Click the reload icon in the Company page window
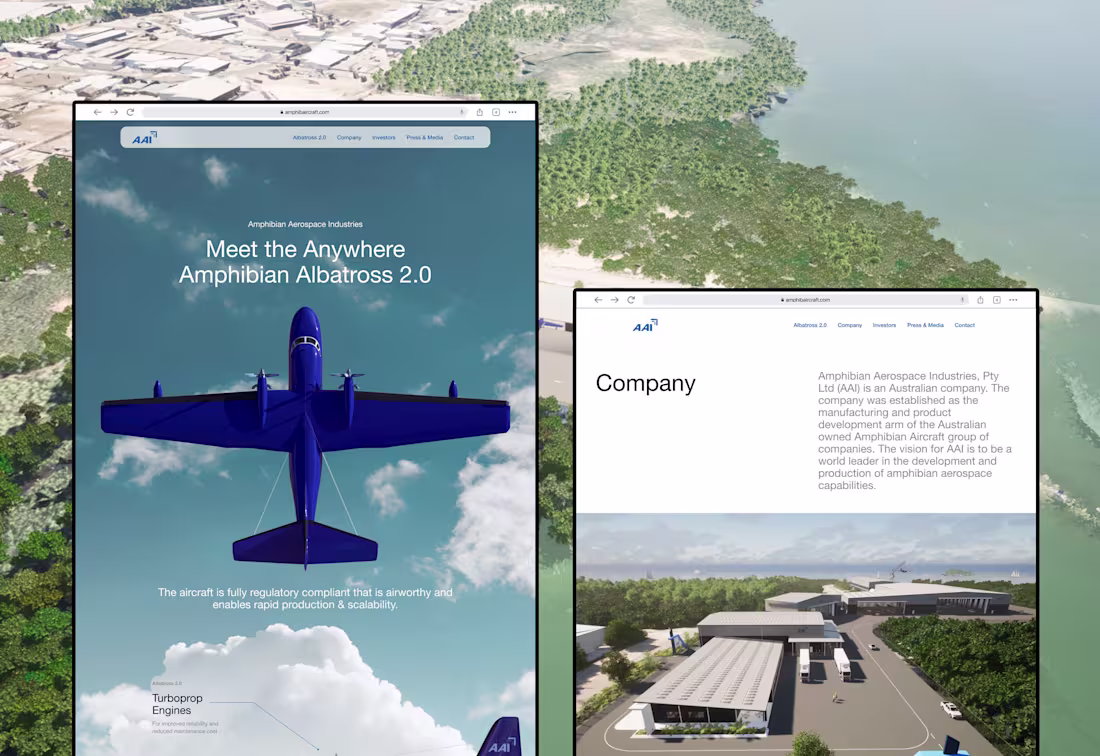The image size is (1100, 756). pyautogui.click(x=630, y=299)
